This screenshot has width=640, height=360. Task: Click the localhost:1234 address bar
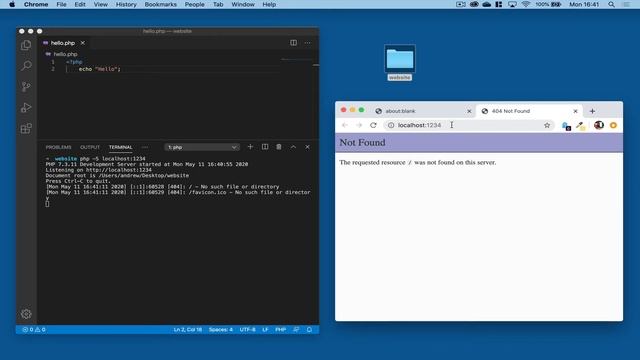468,125
